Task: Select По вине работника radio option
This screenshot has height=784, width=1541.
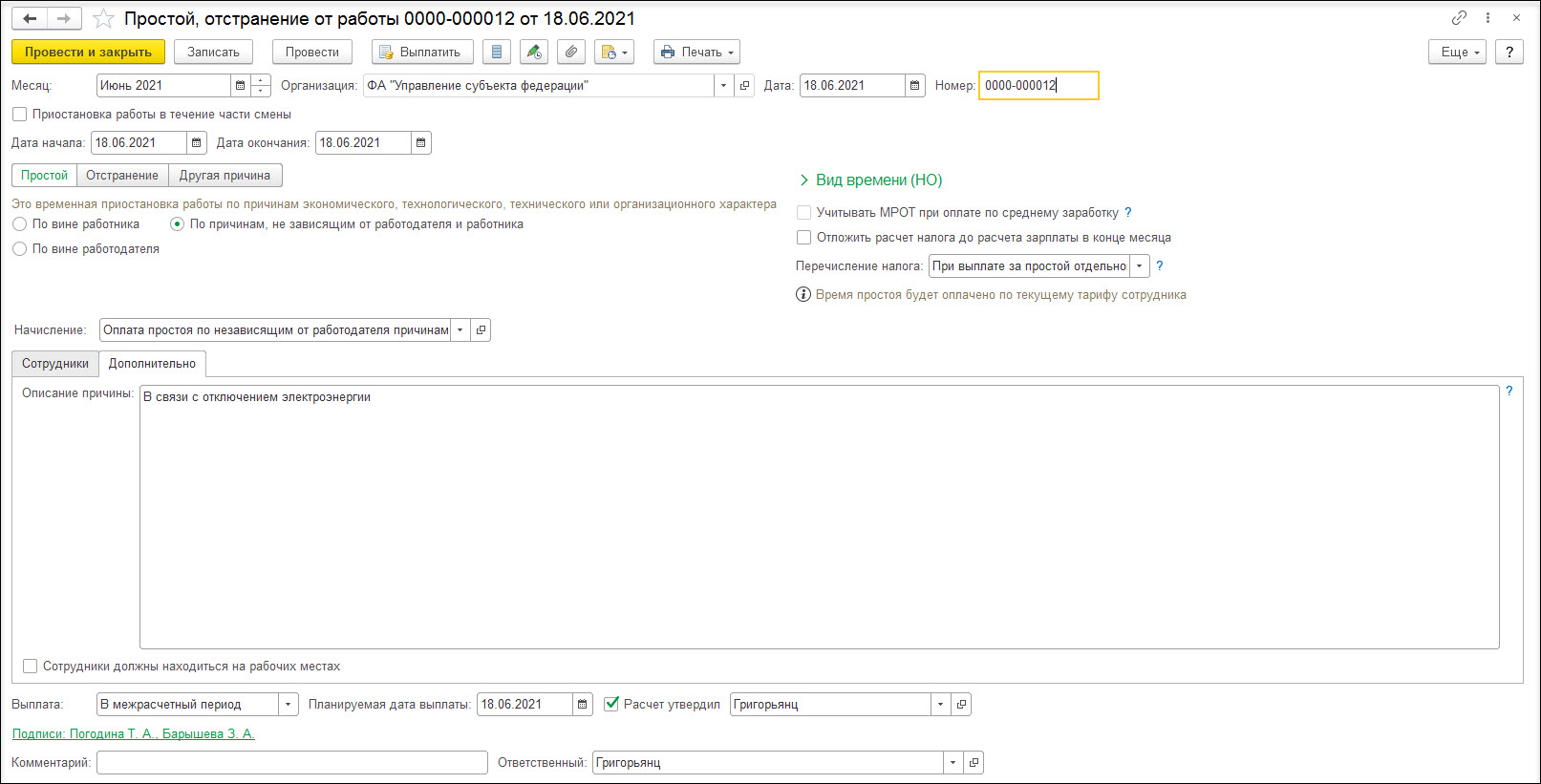Action: pos(19,224)
